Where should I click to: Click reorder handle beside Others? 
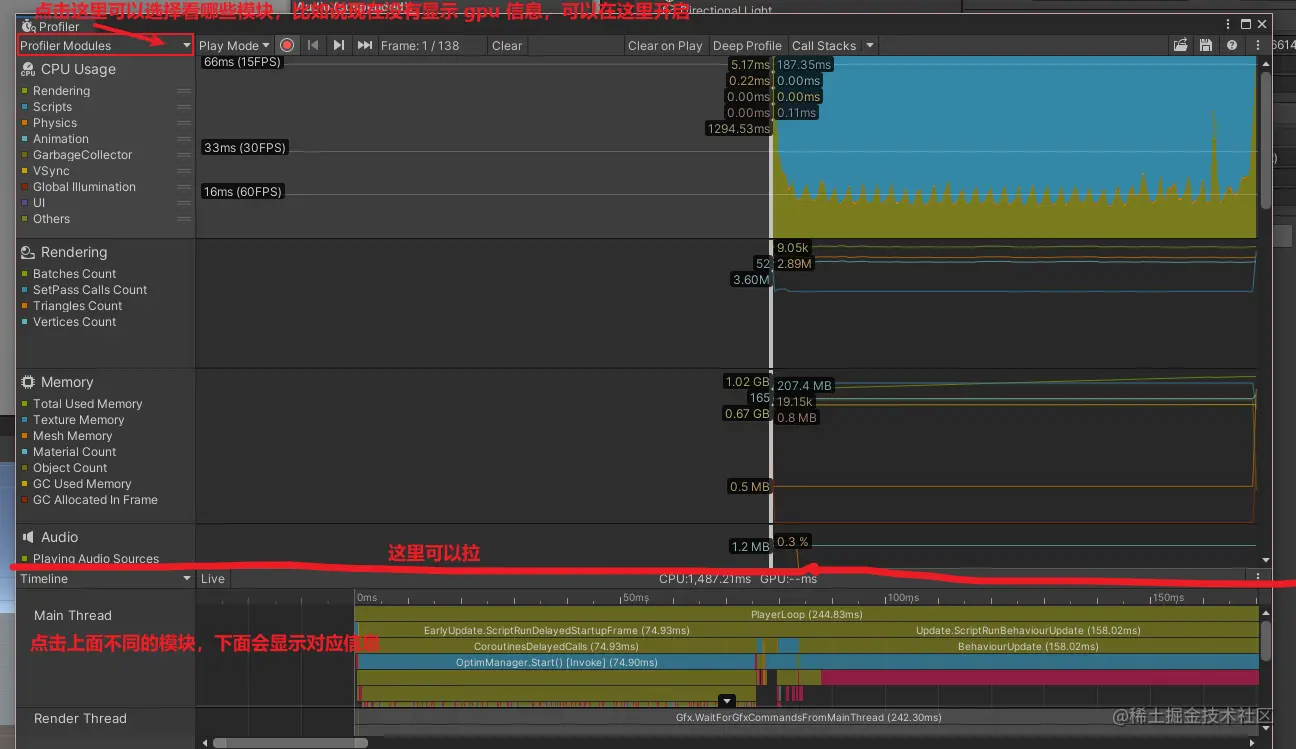pos(184,219)
